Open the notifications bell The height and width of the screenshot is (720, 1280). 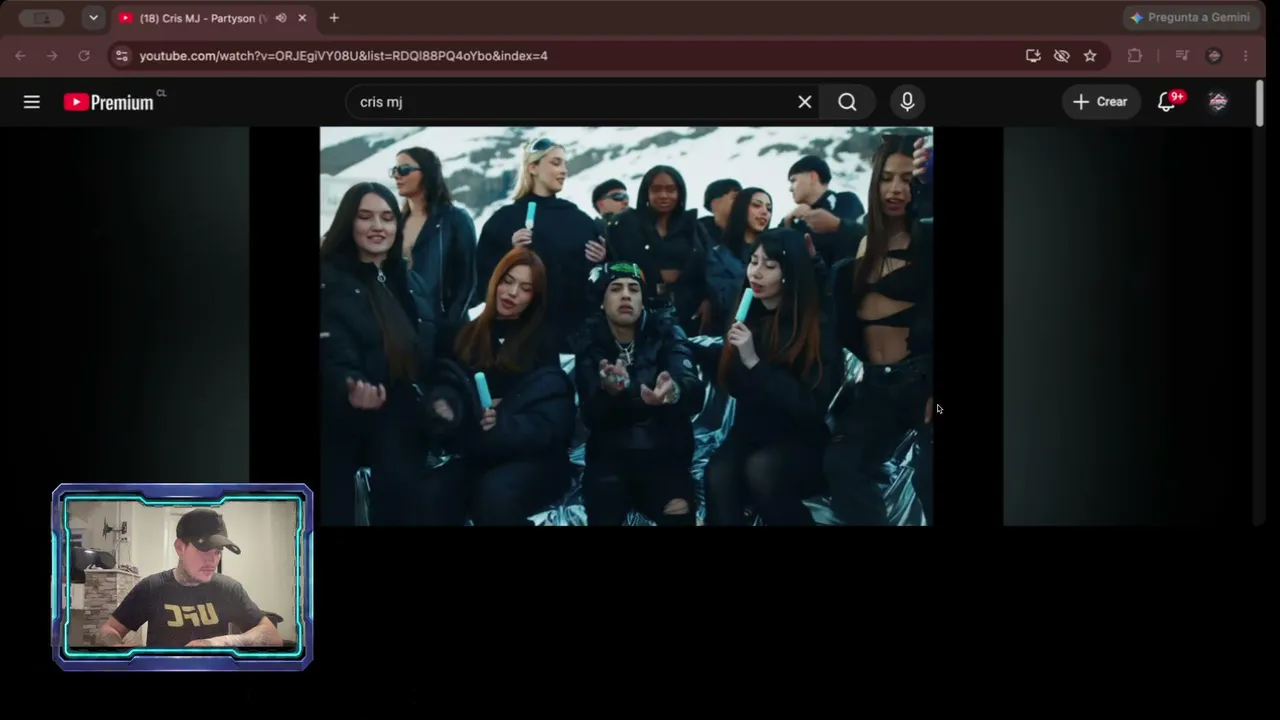click(1166, 101)
